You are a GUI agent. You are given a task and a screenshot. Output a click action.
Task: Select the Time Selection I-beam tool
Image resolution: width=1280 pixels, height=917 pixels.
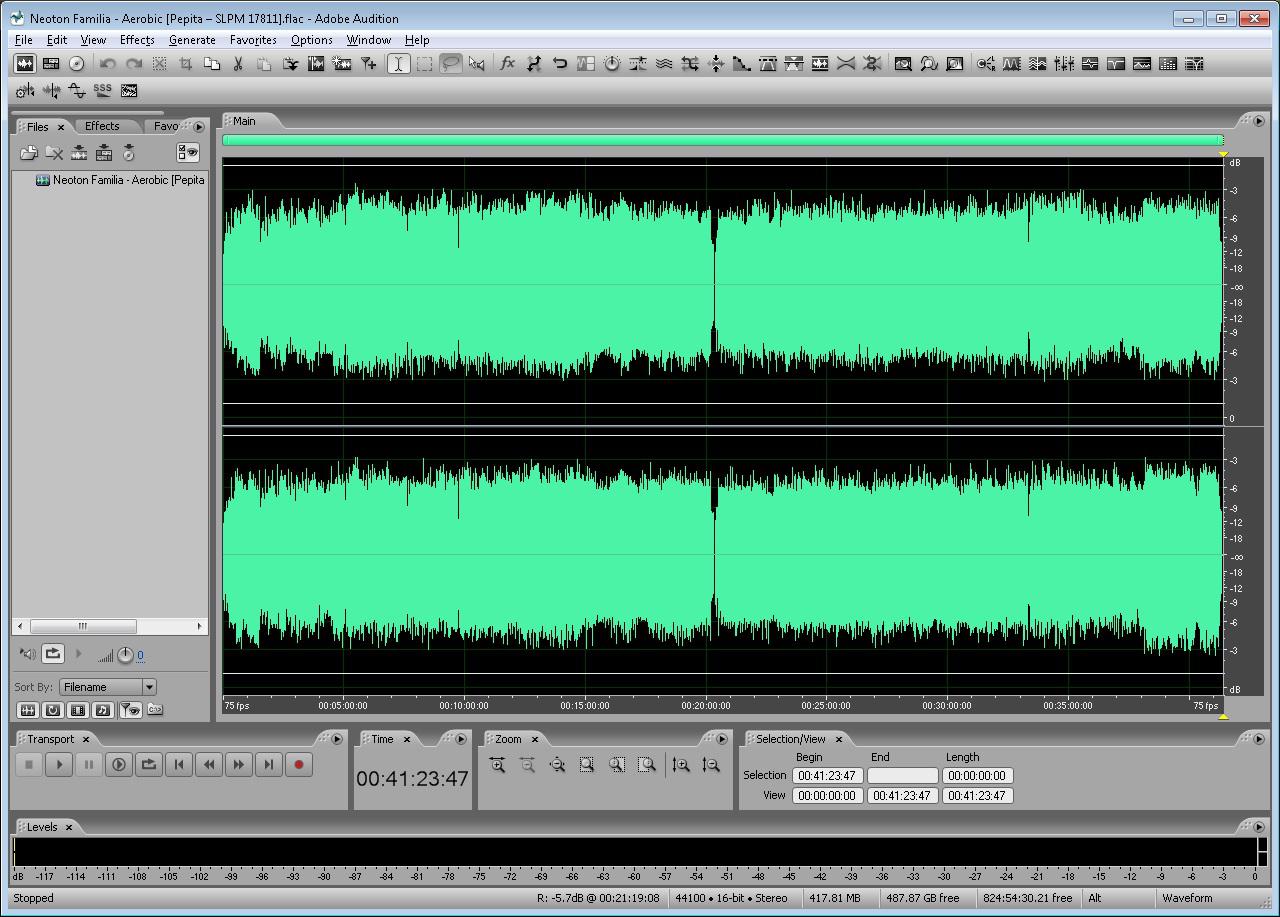click(398, 64)
